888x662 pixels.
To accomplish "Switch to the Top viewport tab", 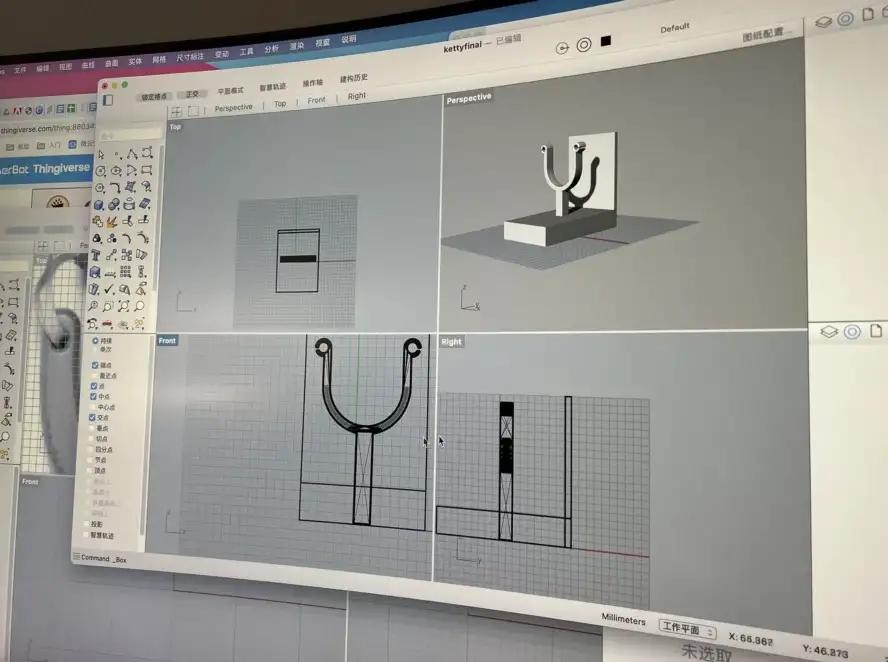I will 280,104.
